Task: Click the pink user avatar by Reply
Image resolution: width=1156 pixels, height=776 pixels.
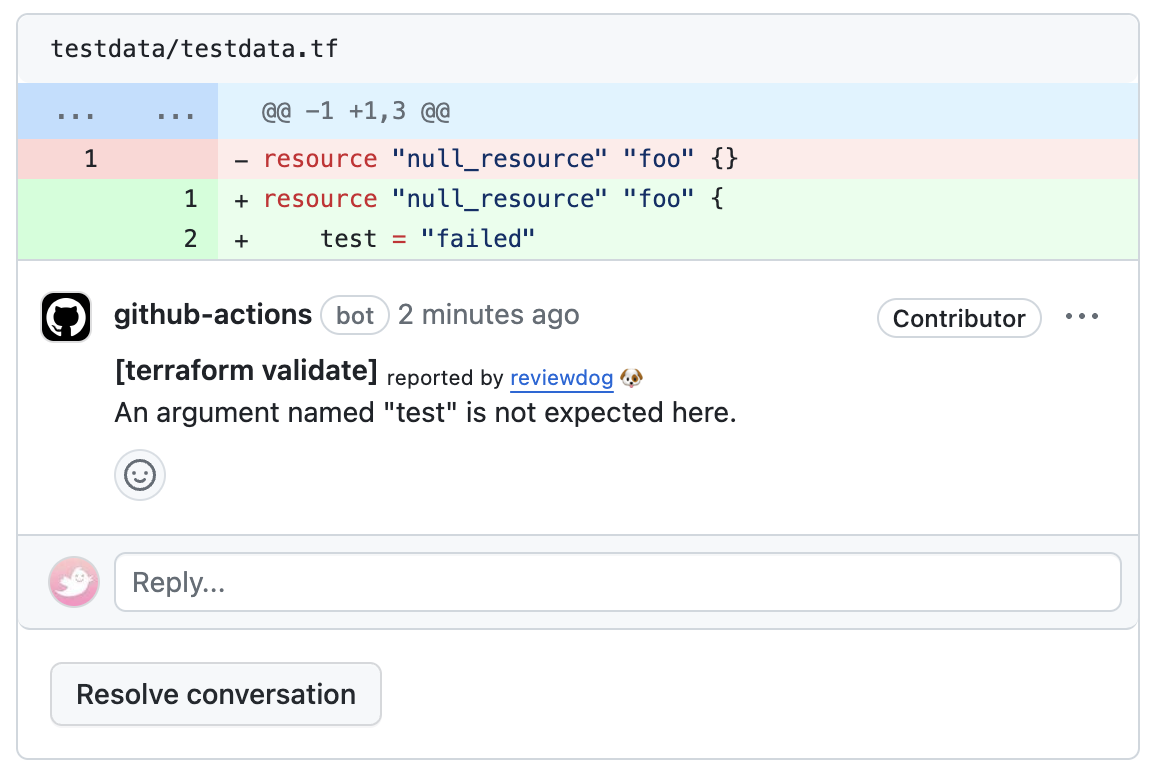Action: click(x=74, y=582)
